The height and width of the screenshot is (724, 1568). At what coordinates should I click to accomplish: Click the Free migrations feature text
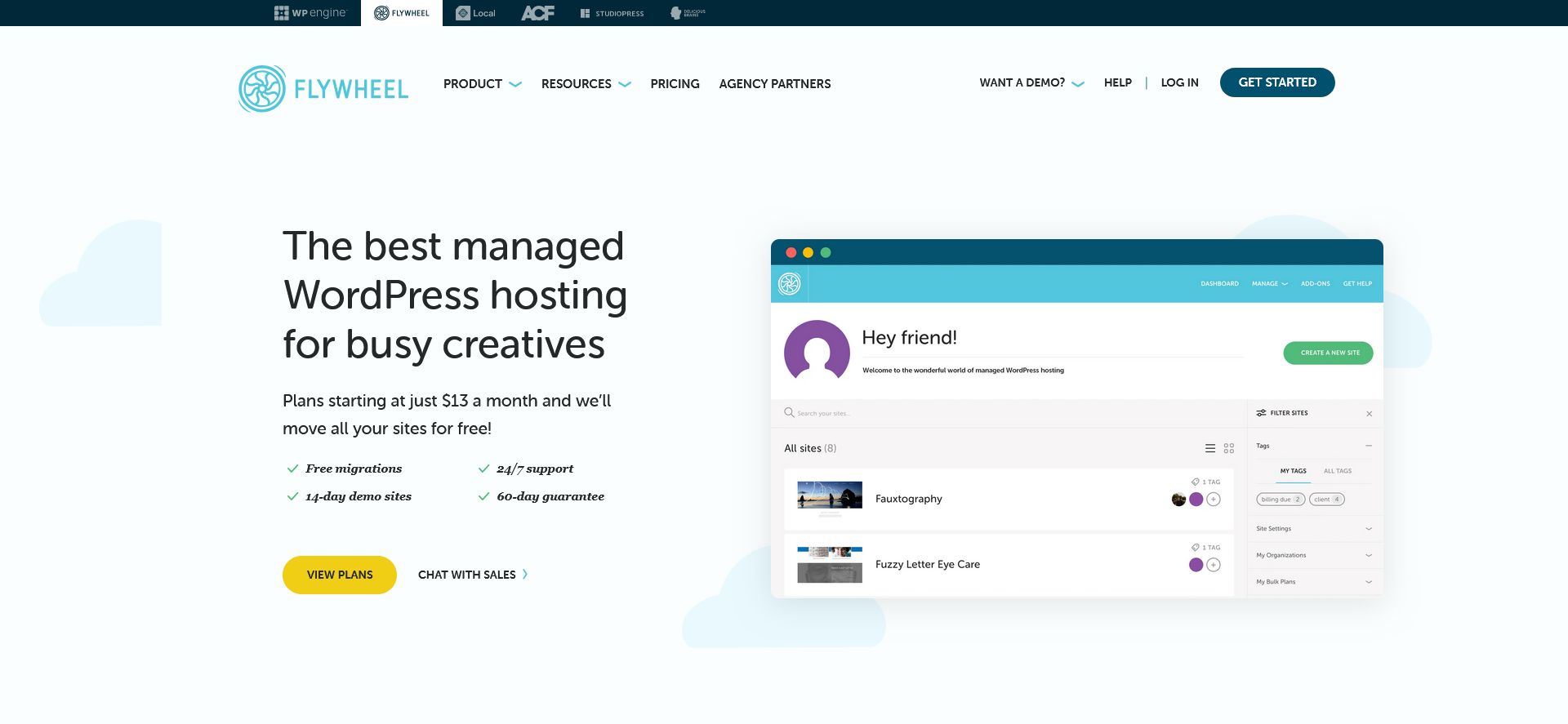pos(354,469)
